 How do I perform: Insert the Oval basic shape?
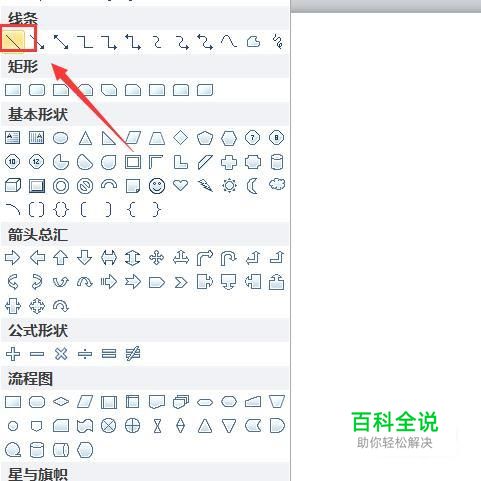[x=61, y=138]
